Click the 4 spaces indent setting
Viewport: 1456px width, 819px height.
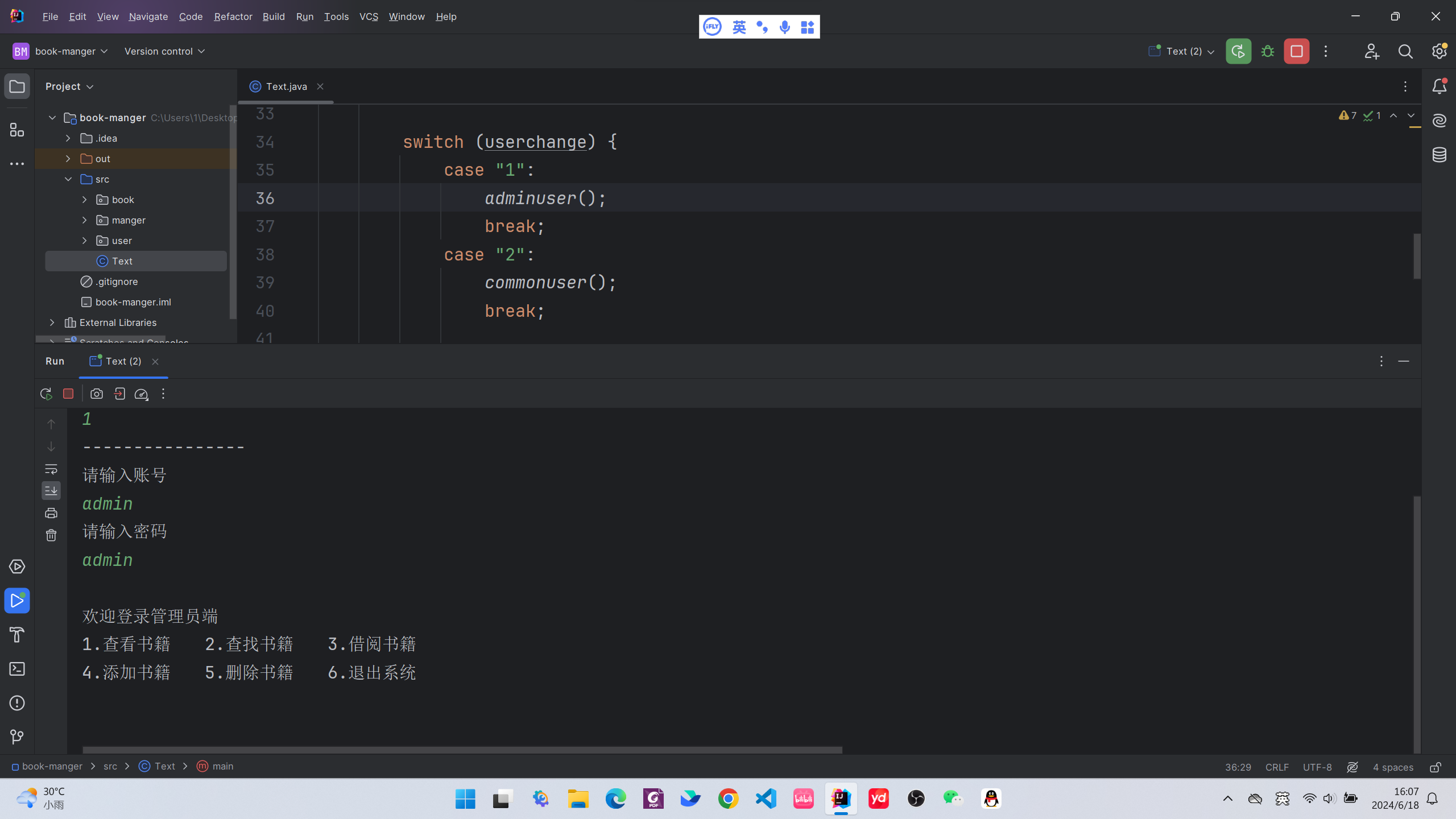1393,767
